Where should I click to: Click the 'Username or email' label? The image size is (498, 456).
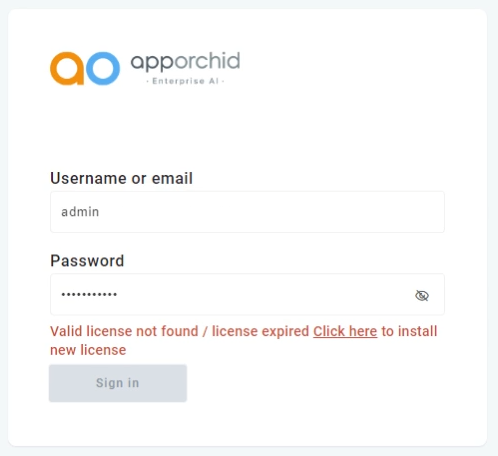click(121, 178)
